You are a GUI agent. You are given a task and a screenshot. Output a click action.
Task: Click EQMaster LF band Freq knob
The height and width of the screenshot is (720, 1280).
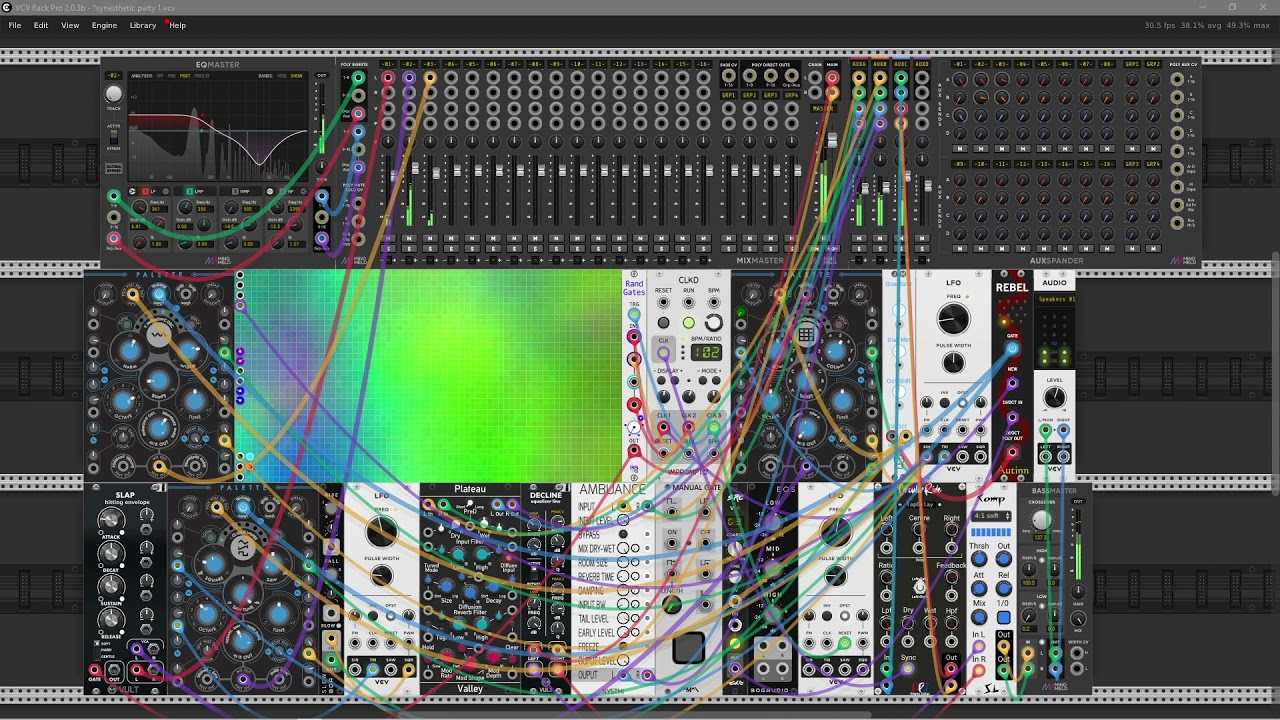click(140, 206)
